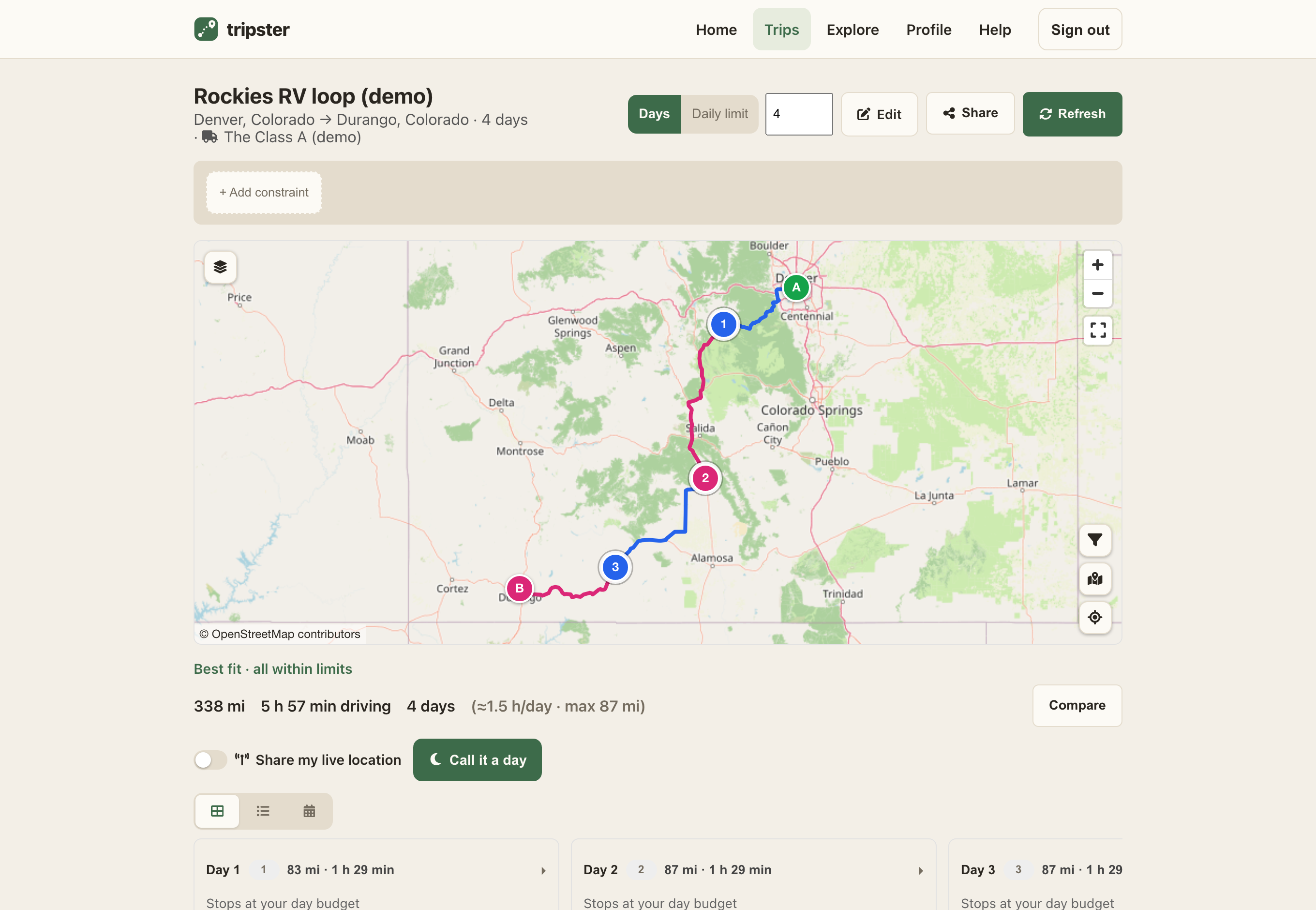Locate me with the crosshair icon
1316x910 pixels.
[1095, 618]
